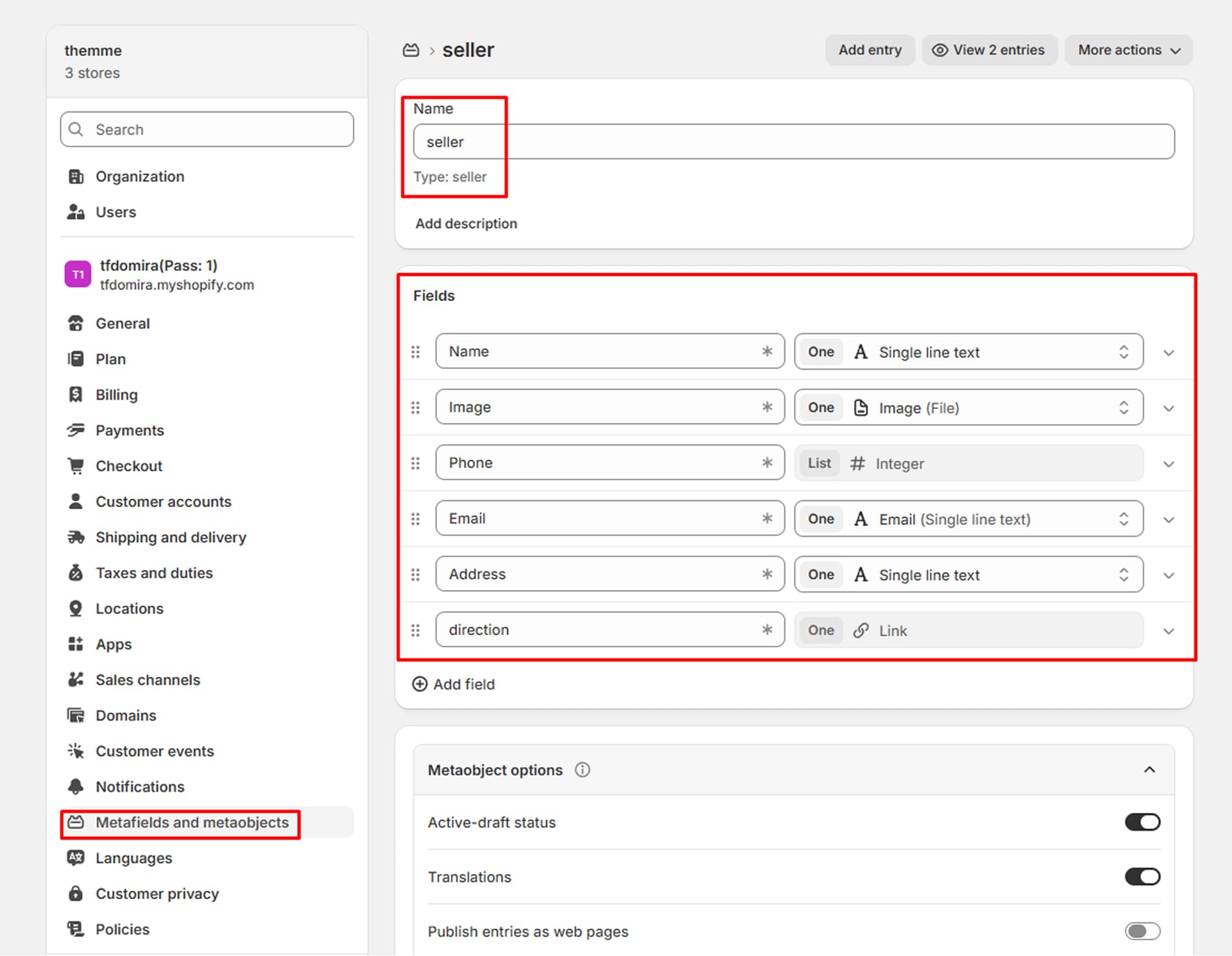
Task: Click the General store icon
Action: click(76, 324)
